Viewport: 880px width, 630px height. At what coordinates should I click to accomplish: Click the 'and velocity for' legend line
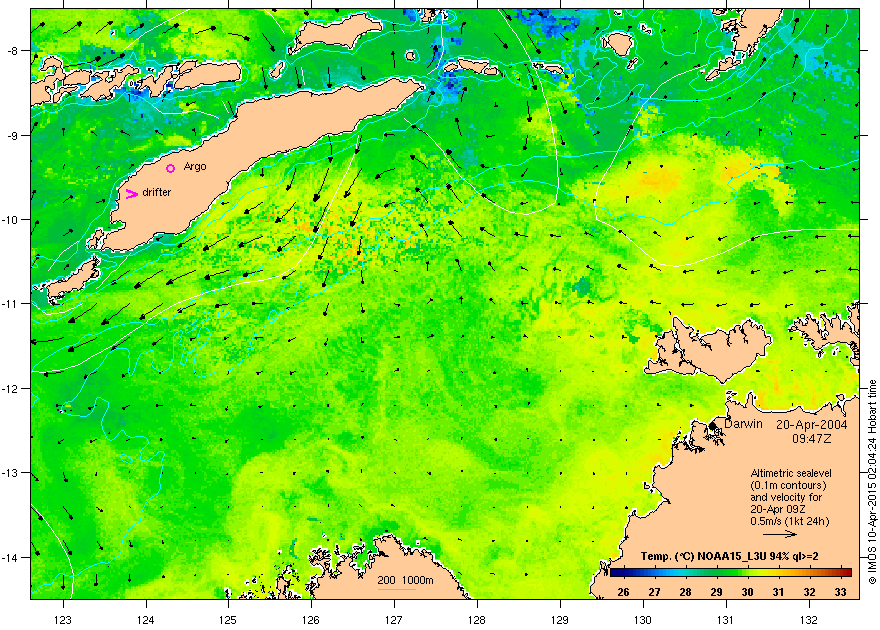[x=786, y=497]
